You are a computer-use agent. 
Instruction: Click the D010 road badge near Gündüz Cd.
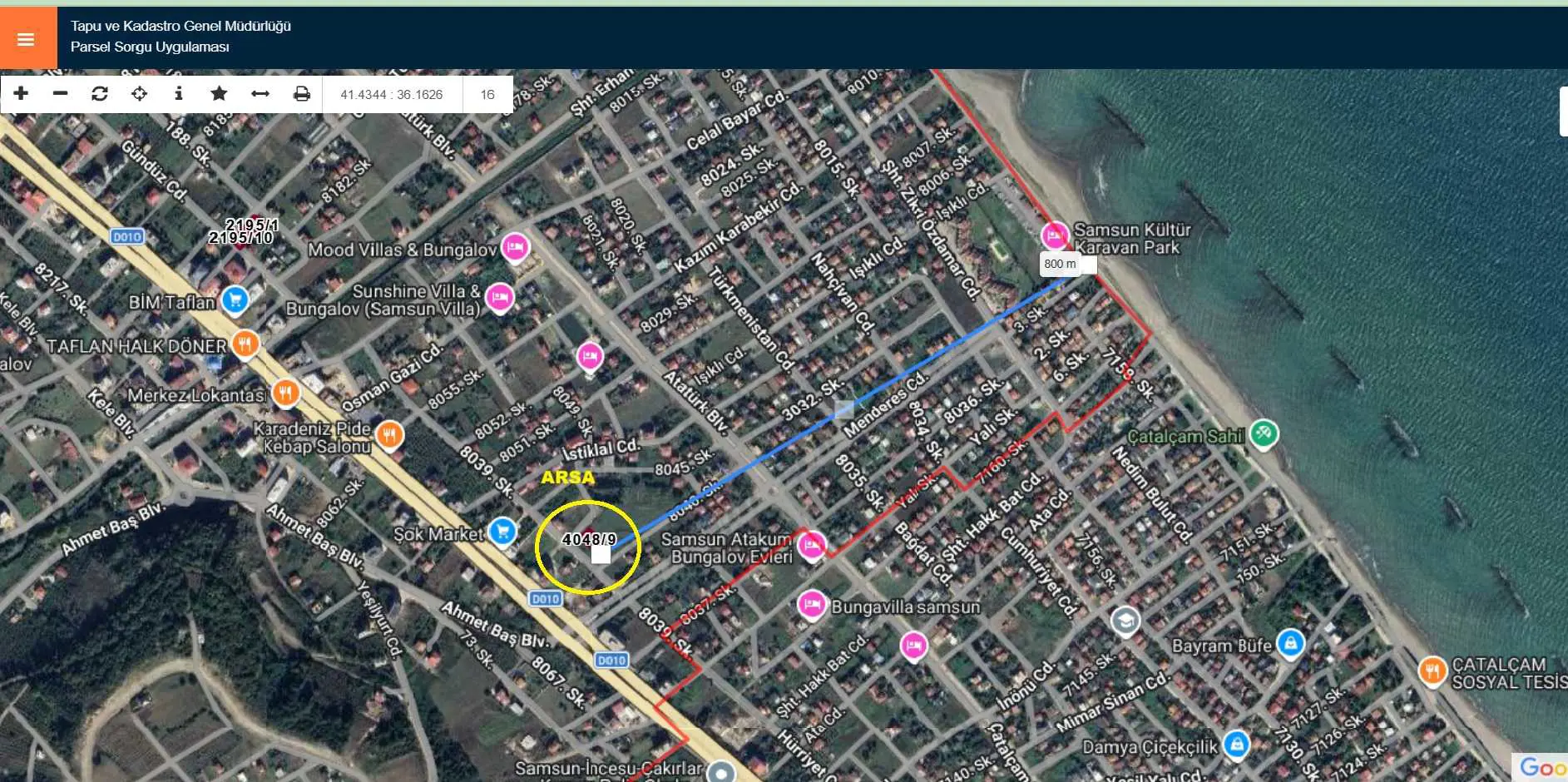point(127,237)
